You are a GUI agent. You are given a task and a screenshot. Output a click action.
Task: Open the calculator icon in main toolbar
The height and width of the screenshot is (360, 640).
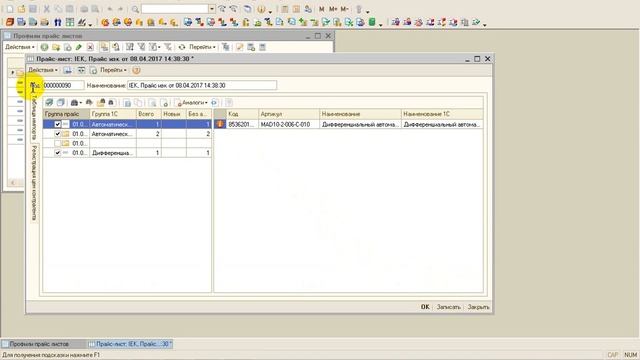[285, 9]
